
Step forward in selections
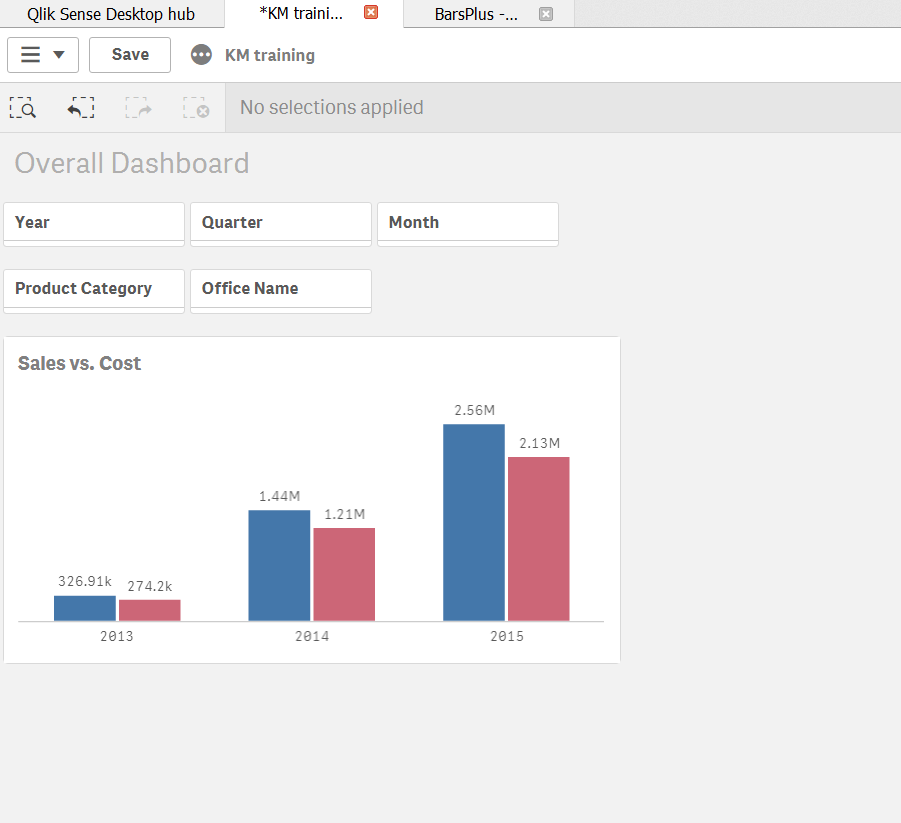pos(138,107)
